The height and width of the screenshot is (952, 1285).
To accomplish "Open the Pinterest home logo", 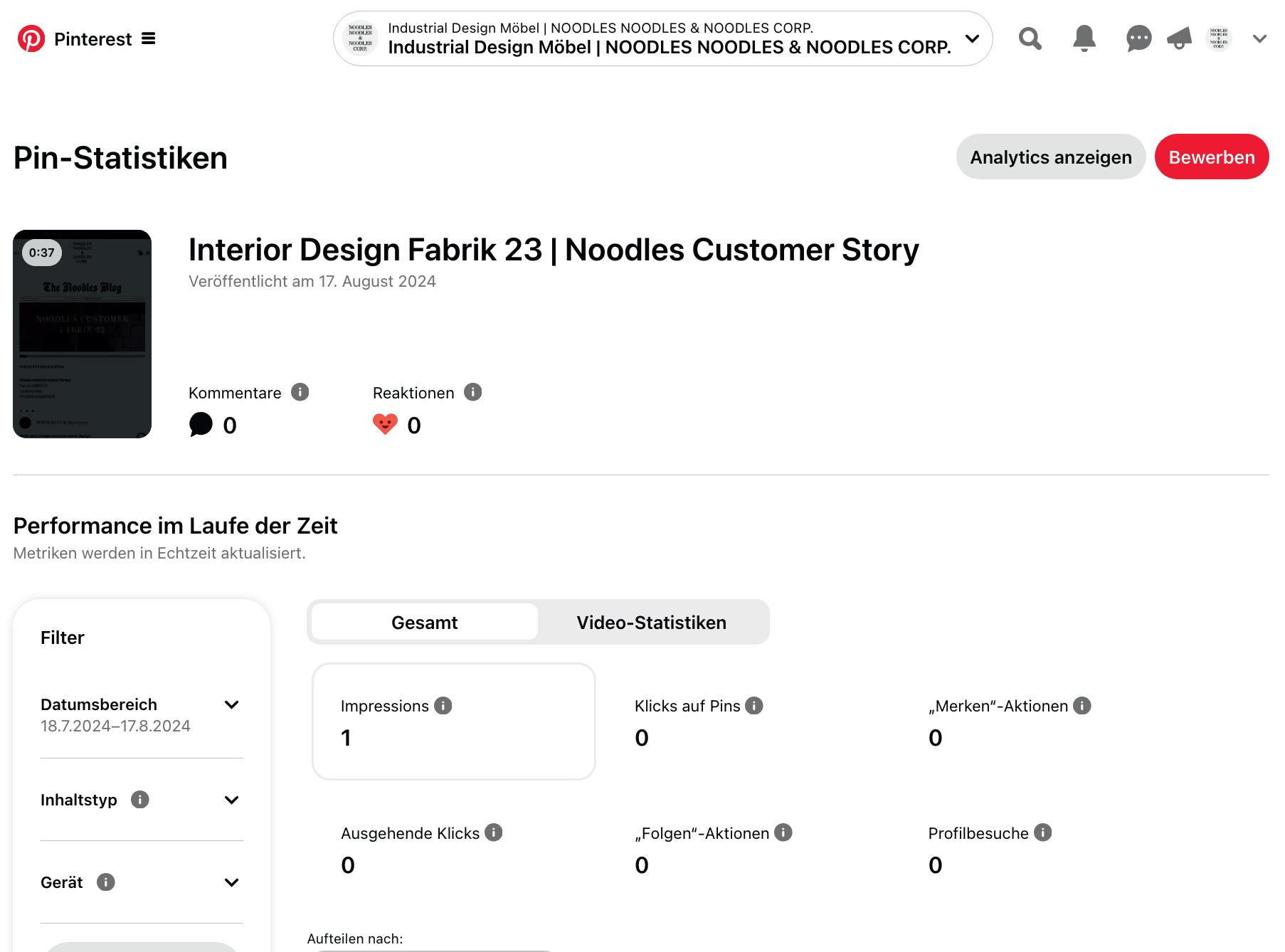I will pos(31,38).
